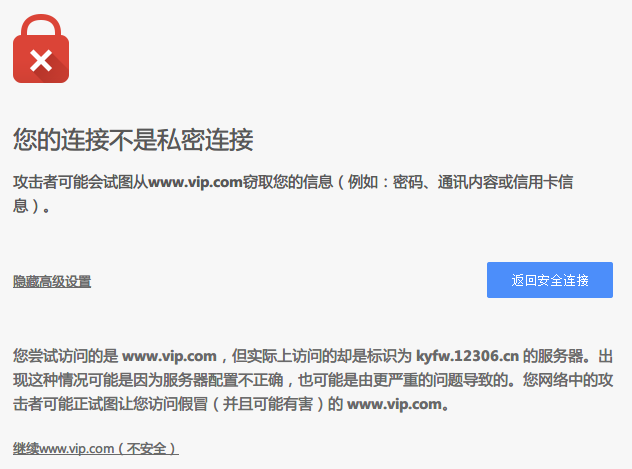632x469 pixels.
Task: Collapse details via 隐藏高级设置 link
Action: [52, 281]
